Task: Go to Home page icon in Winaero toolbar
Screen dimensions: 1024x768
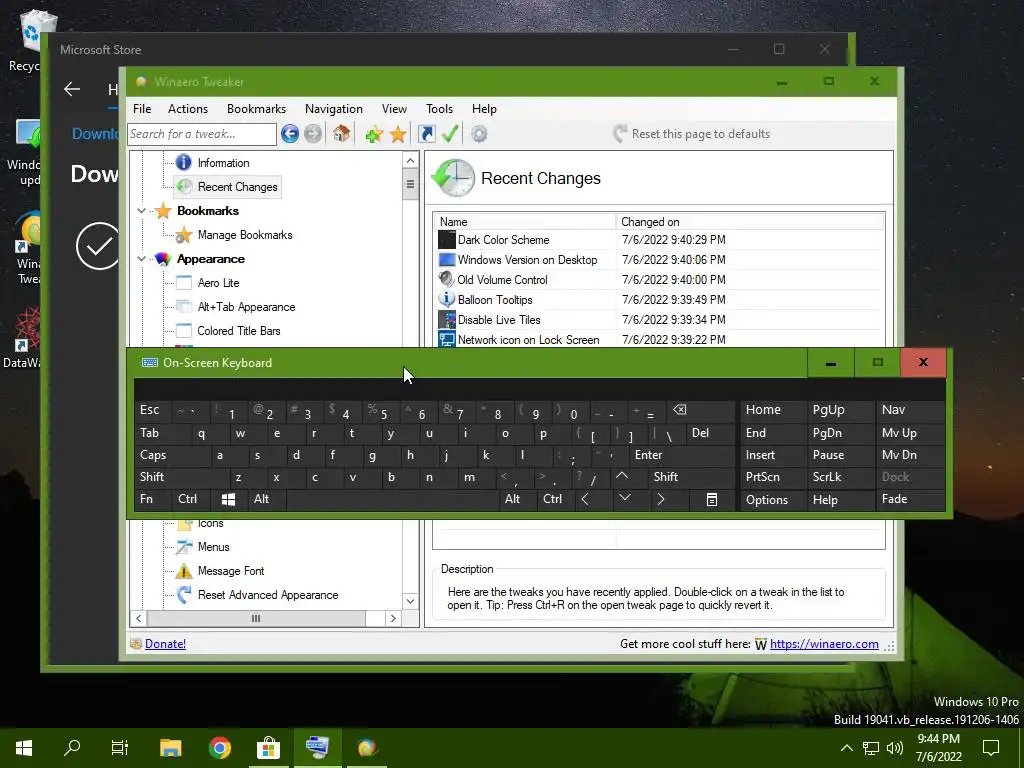Action: 341,134
